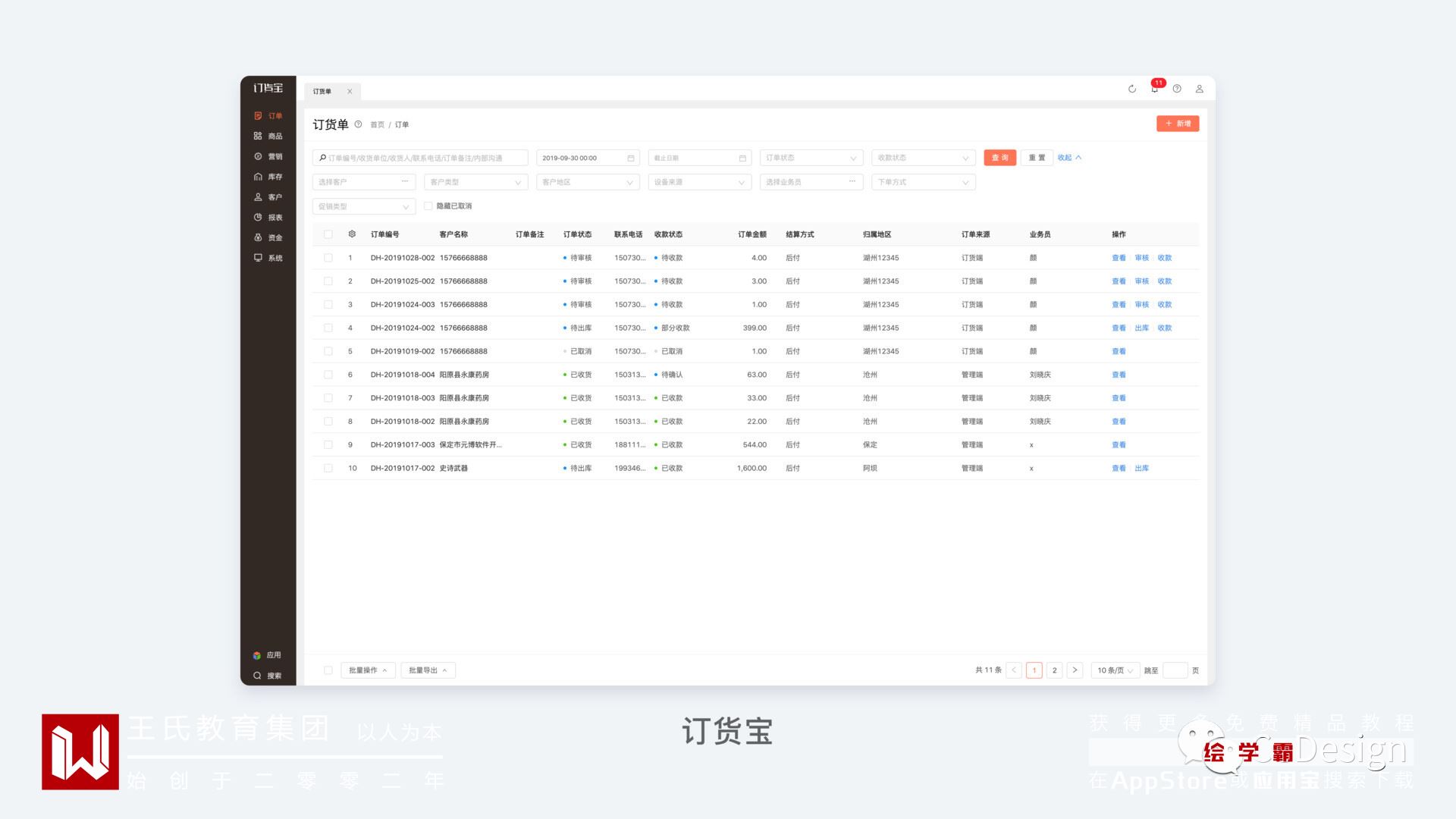The image size is (1456, 819).
Task: Open 搜索 search at sidebar bottom
Action: [267, 676]
